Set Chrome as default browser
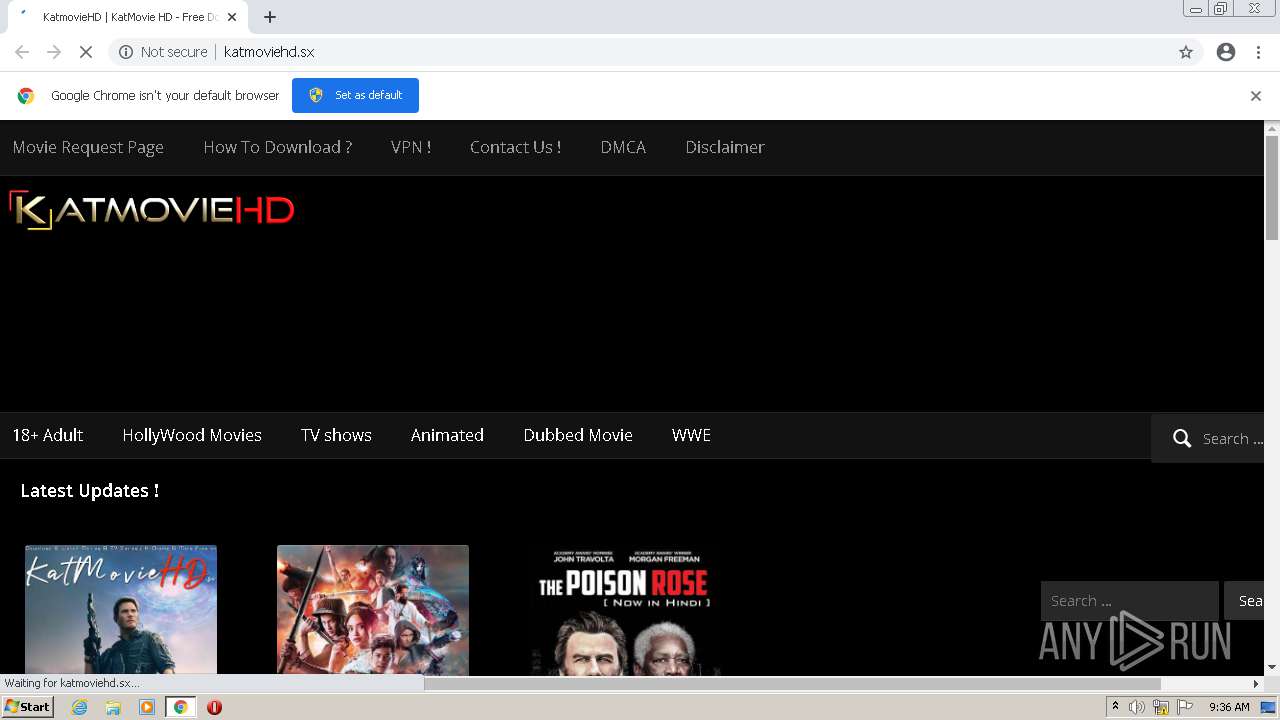The image size is (1280, 720). pos(355,95)
